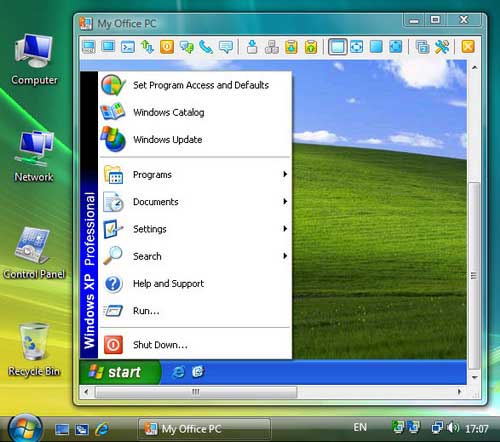Viewport: 500px width, 442px height.
Task: Click the Settings checklist icon
Action: tap(113, 229)
